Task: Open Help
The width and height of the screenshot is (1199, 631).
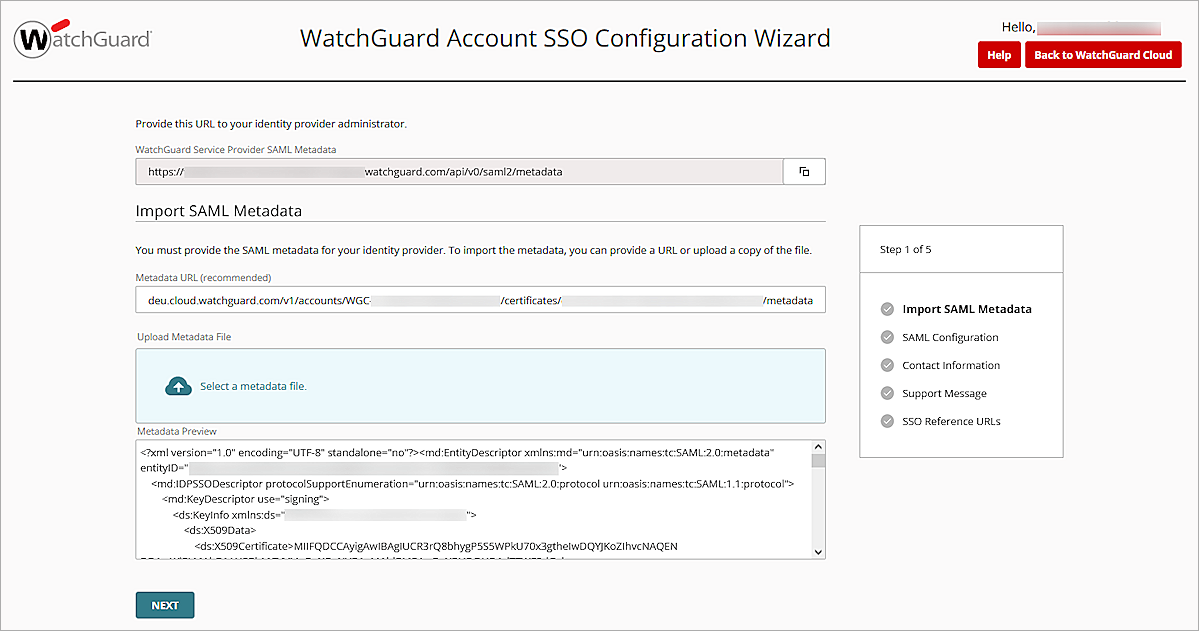Action: point(998,55)
